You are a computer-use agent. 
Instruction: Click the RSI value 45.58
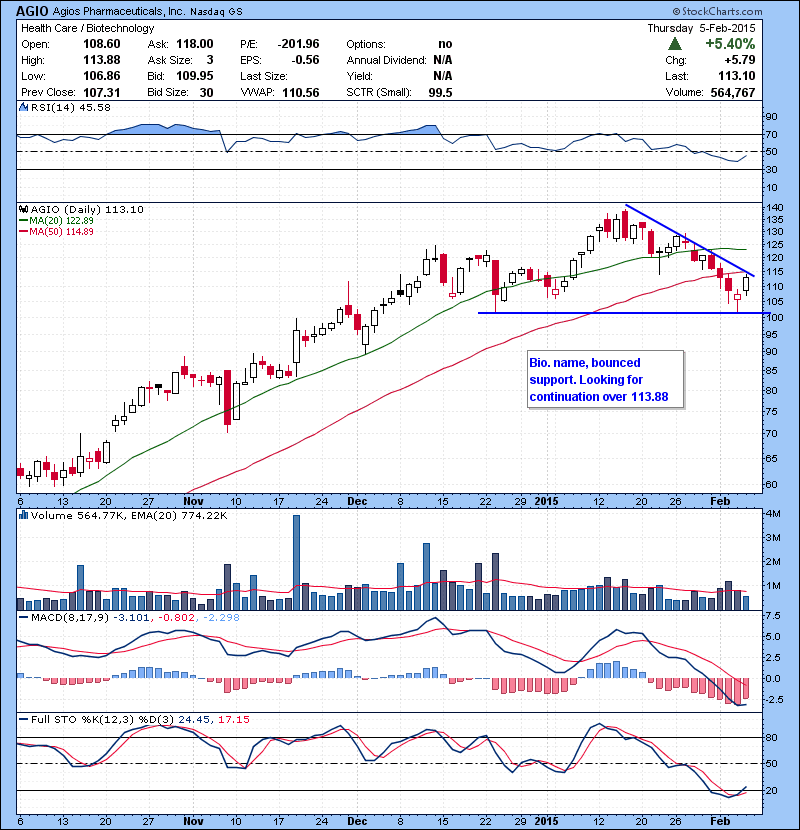coord(95,107)
